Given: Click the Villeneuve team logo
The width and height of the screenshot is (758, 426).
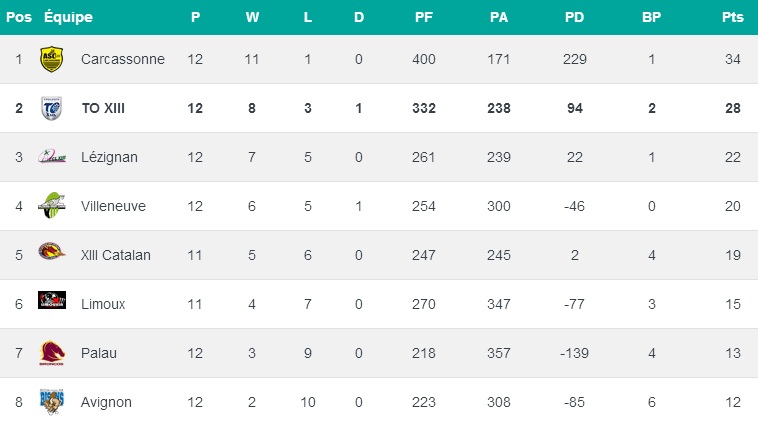Looking at the screenshot, I should (51, 206).
